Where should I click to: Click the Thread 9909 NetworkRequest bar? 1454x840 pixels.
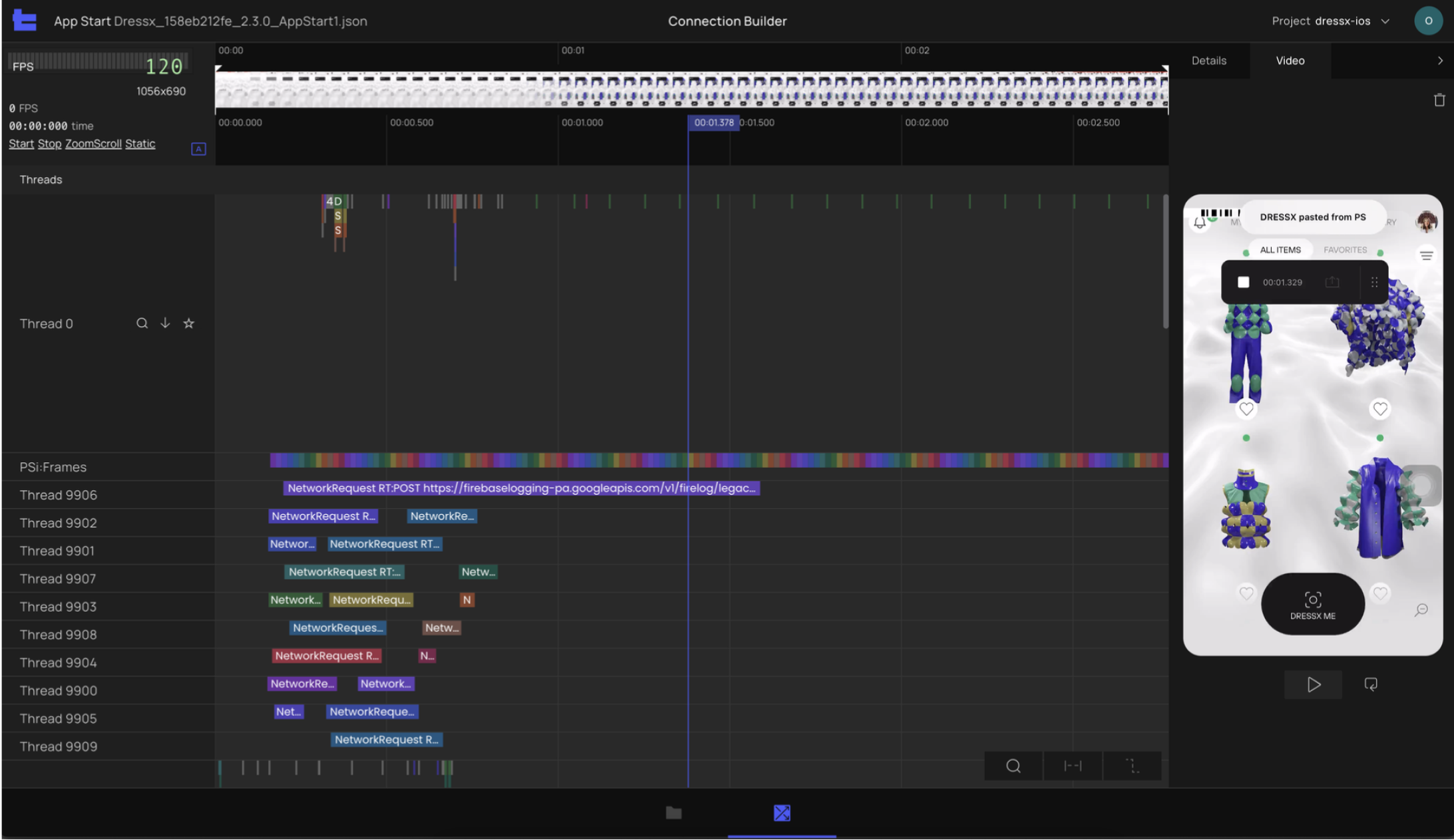pyautogui.click(x=387, y=740)
